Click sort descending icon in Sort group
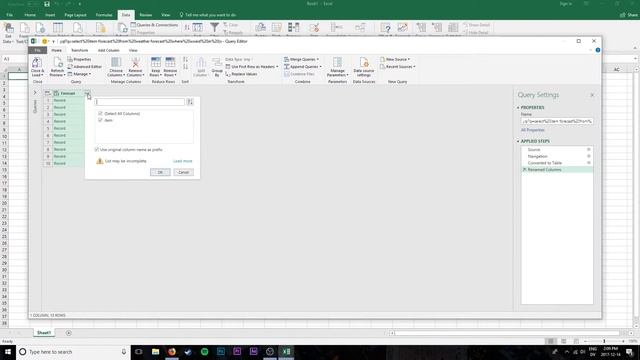 pos(185,67)
